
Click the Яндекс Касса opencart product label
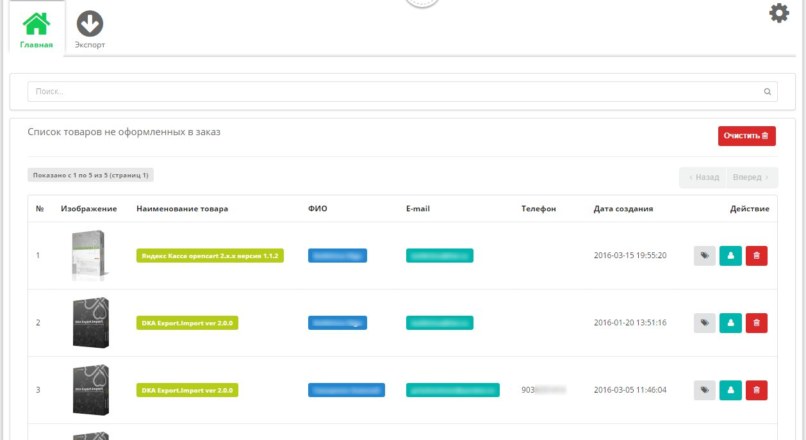[210, 255]
